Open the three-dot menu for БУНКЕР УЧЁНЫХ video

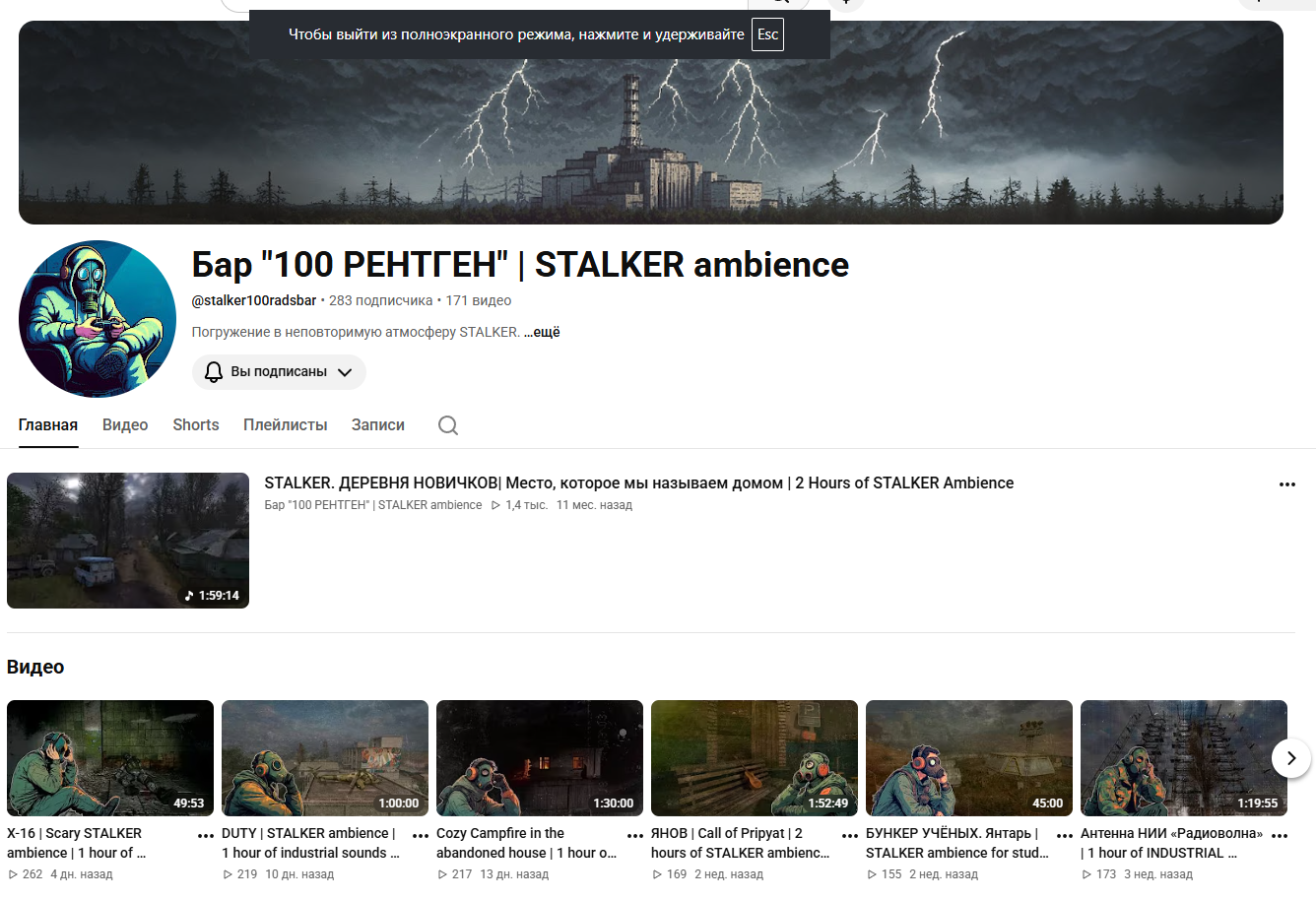pyautogui.click(x=1065, y=835)
